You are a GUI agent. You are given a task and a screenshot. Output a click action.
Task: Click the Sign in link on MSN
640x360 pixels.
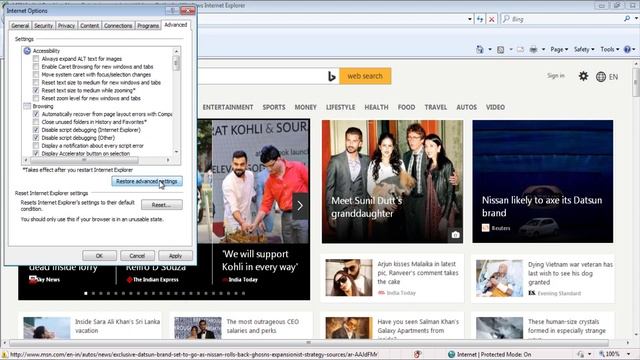pos(556,76)
